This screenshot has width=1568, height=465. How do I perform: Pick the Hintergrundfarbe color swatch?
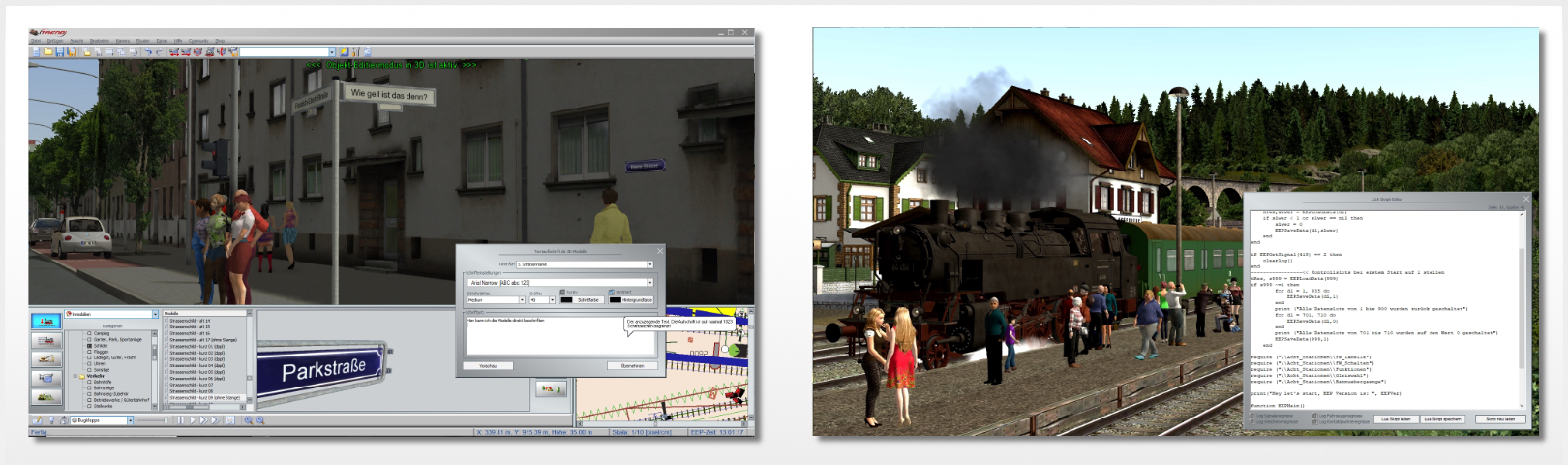tap(616, 300)
